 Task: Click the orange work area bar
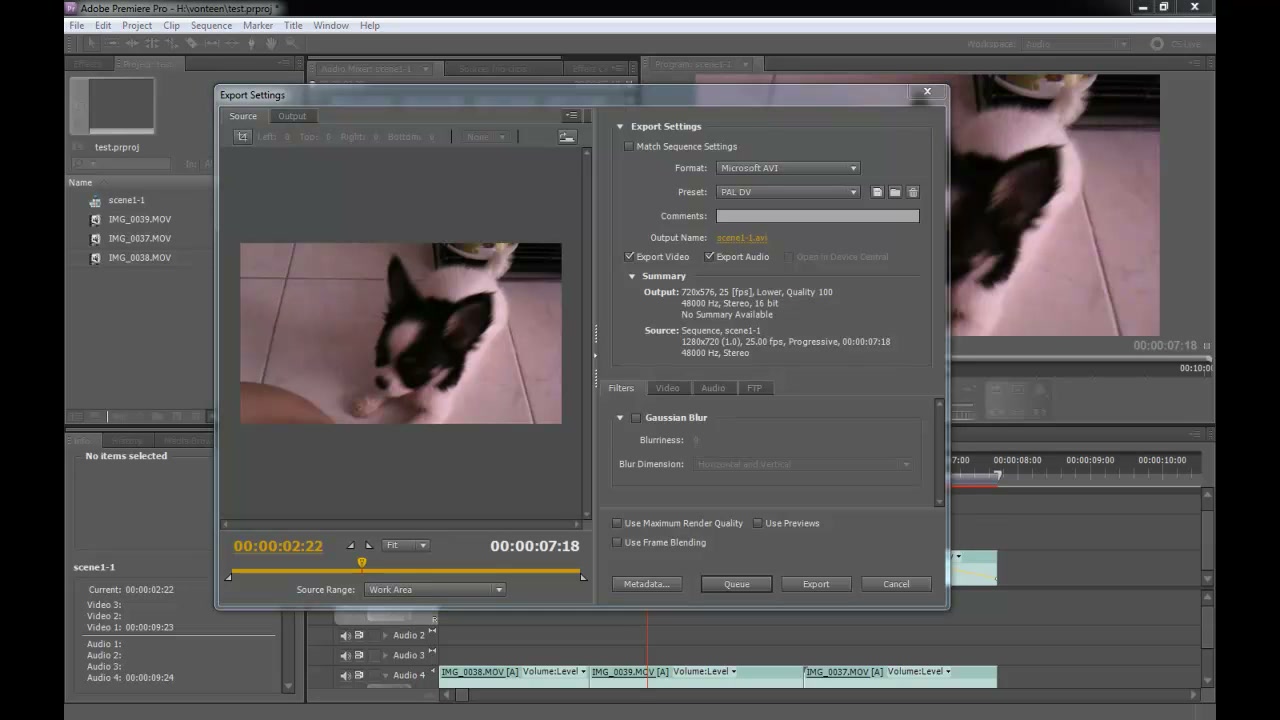point(405,572)
